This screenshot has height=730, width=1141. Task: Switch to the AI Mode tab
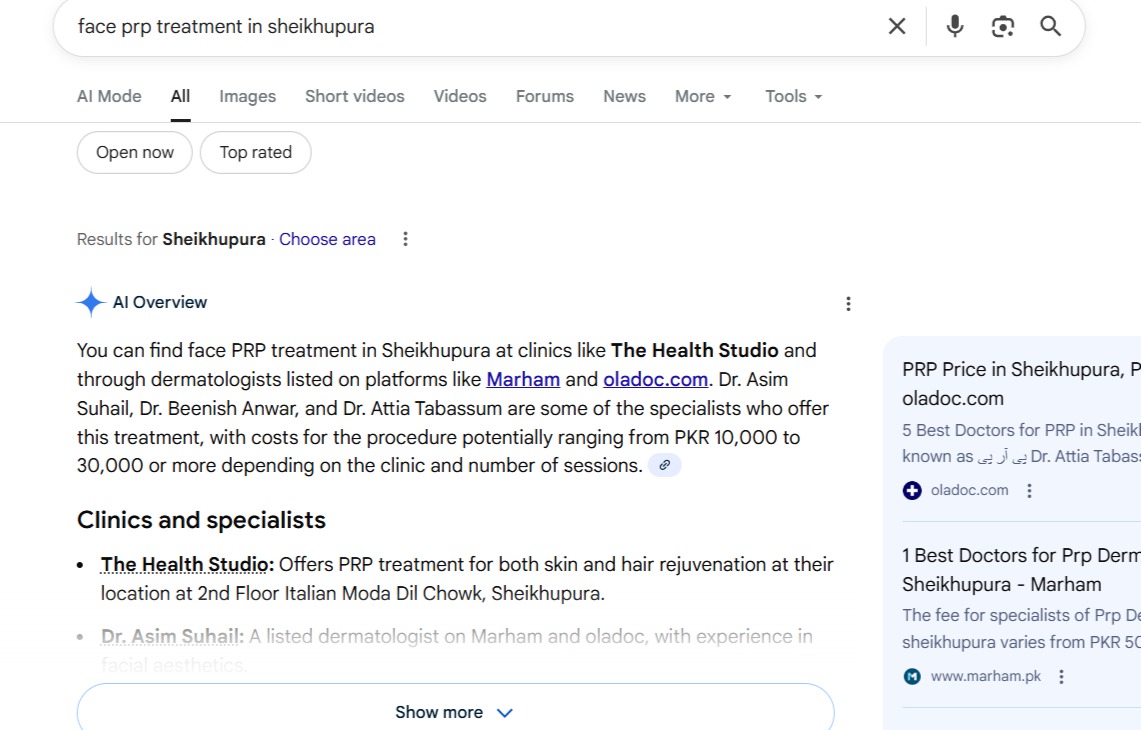109,97
